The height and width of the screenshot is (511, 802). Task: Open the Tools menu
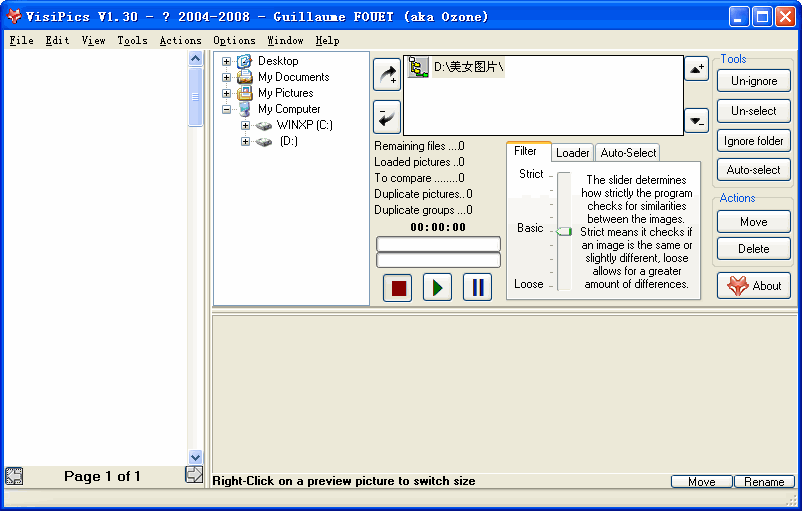coord(132,41)
